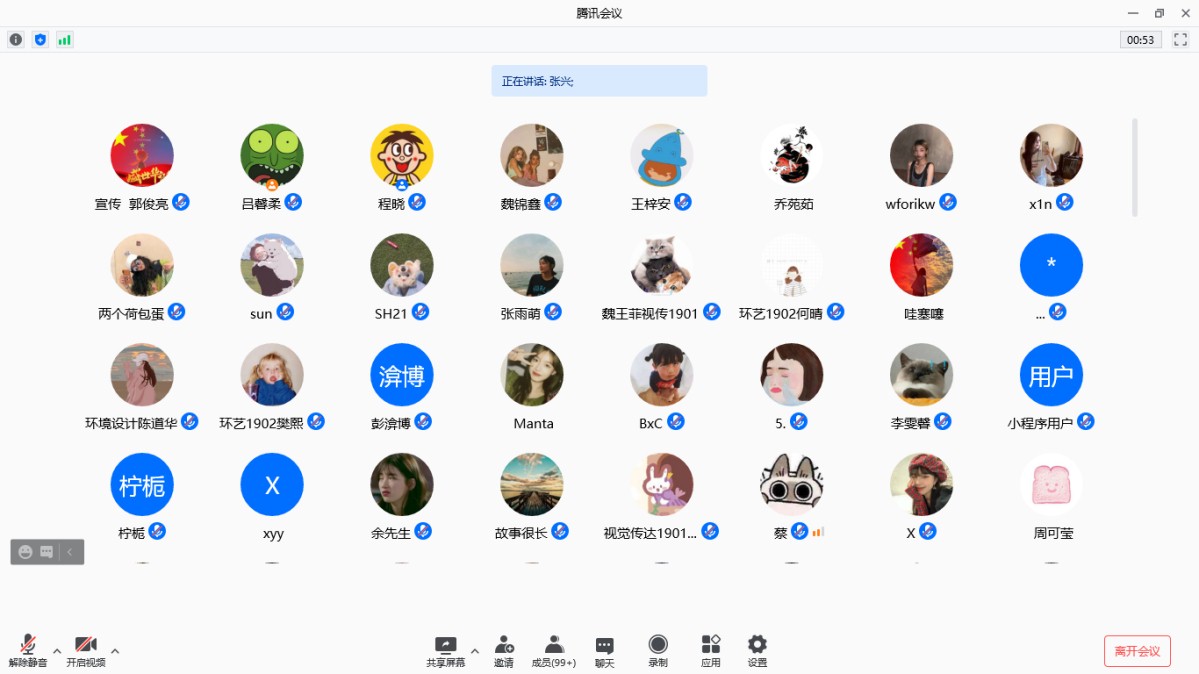Expand audio options arrow beside 解除静音
1199x674 pixels.
tap(57, 651)
